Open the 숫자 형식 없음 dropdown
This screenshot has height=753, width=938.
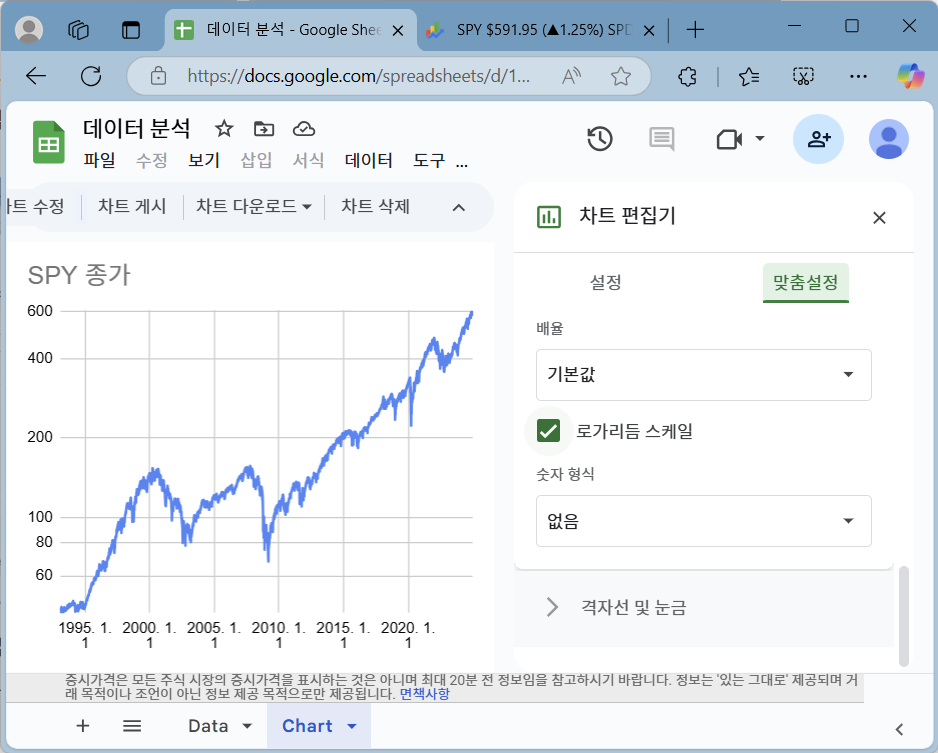[704, 520]
